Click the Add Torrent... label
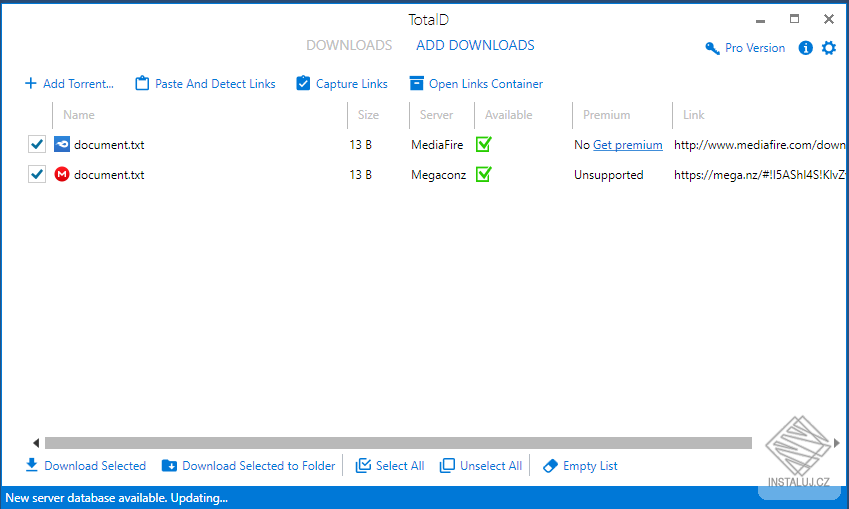The height and width of the screenshot is (509, 849). pyautogui.click(x=79, y=84)
